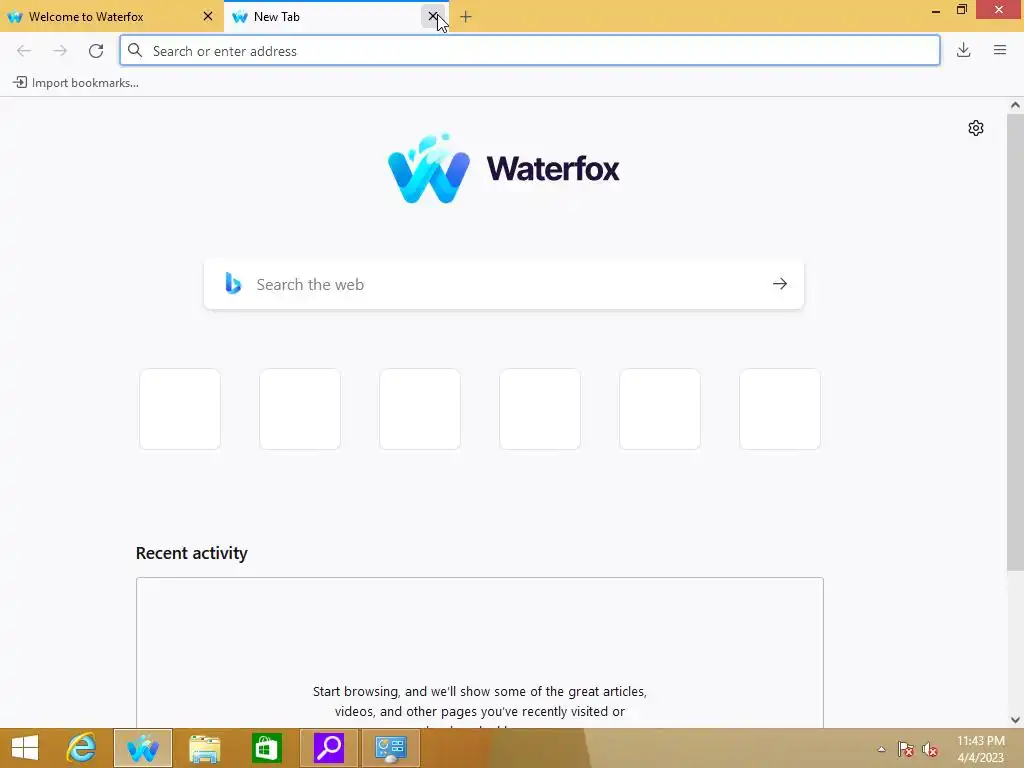Launch Internet Explorer from taskbar
Image resolution: width=1024 pixels, height=768 pixels.
82,748
